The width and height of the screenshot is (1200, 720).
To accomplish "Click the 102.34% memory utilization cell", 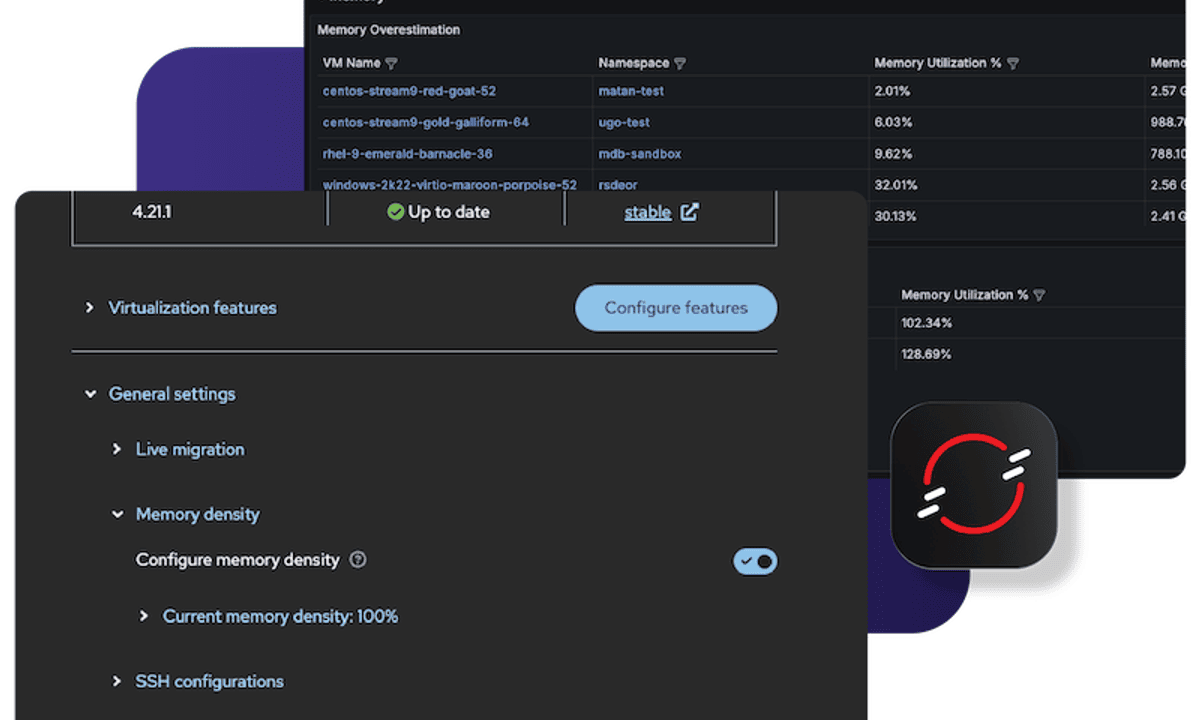I will 926,323.
